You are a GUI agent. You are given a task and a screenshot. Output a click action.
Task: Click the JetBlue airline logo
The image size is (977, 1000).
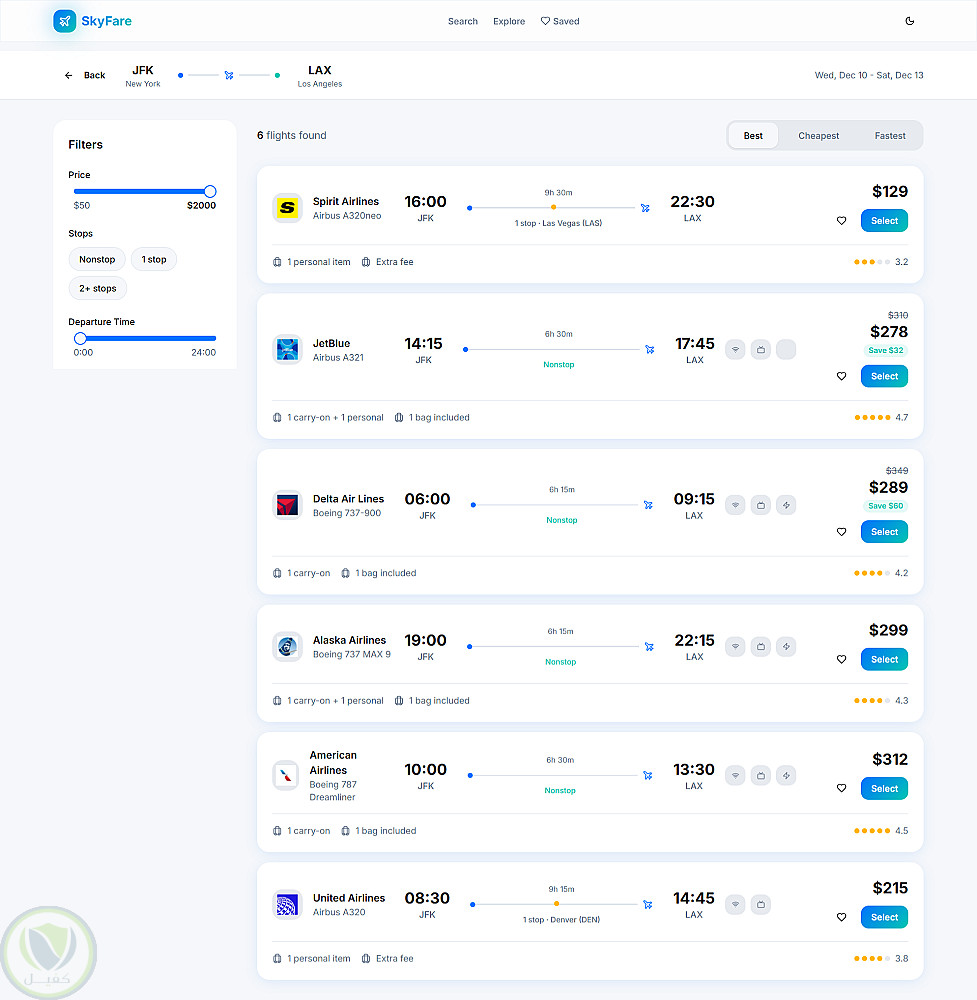pyautogui.click(x=287, y=349)
